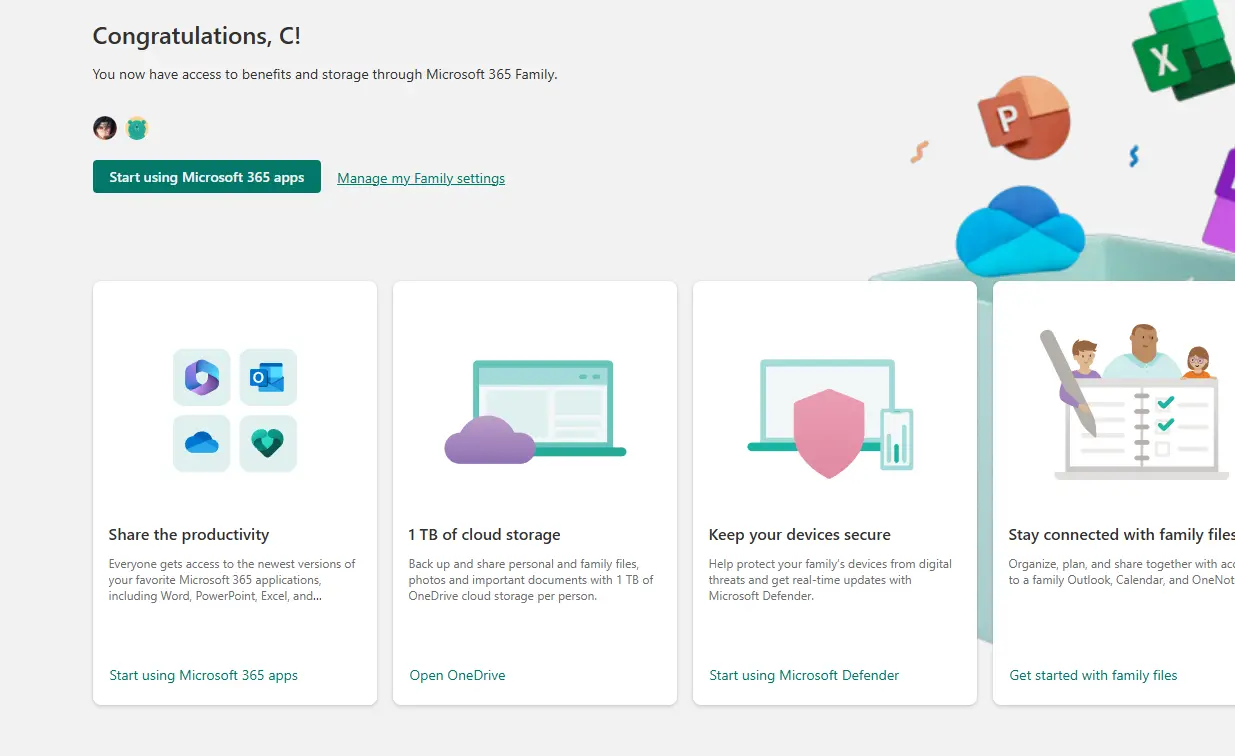The height and width of the screenshot is (756, 1235).
Task: Click the Microsoft Defender description text
Action: (x=830, y=580)
